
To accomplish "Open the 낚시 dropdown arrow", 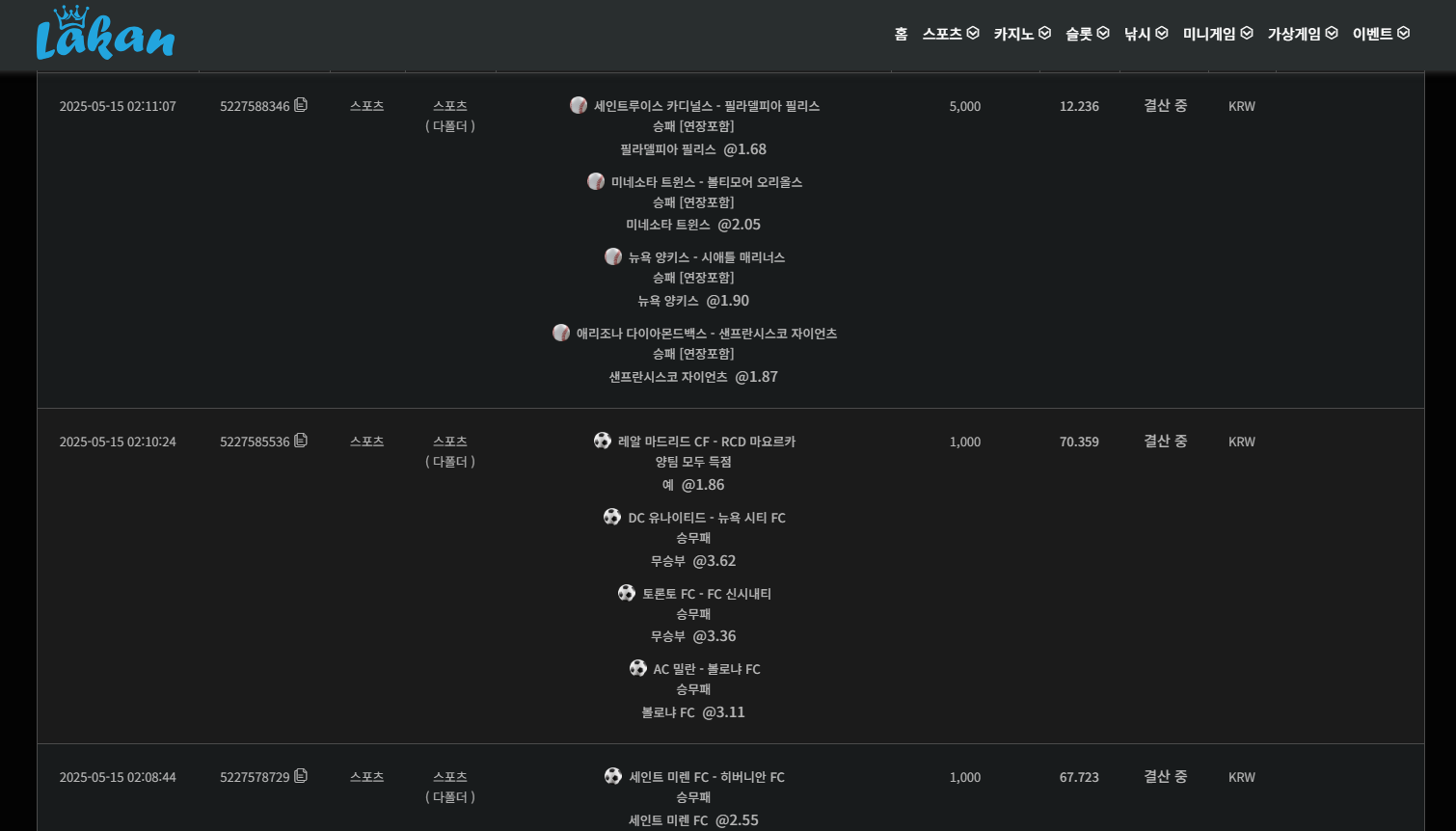I will pos(1162,34).
